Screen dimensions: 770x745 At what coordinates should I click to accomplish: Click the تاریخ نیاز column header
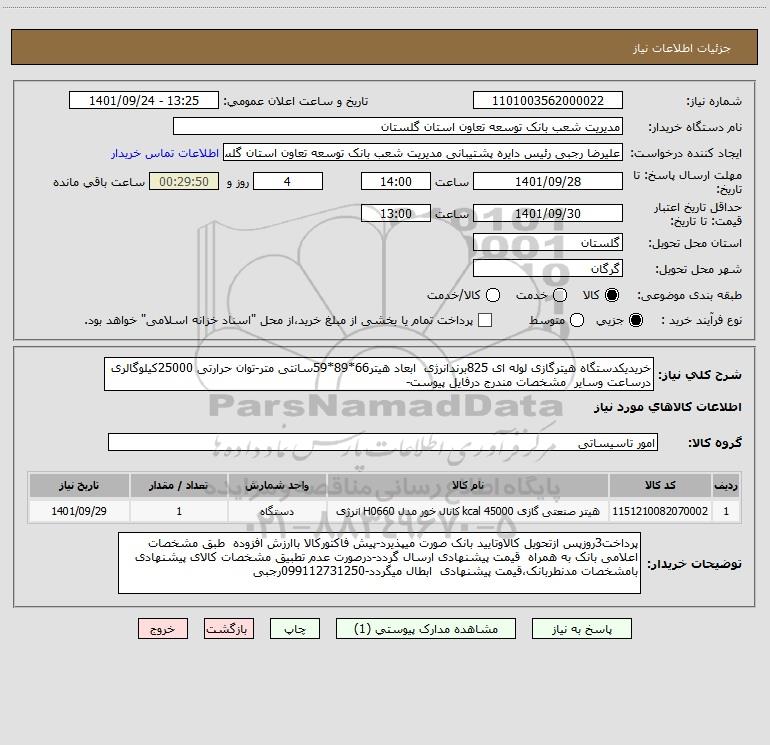pos(79,485)
